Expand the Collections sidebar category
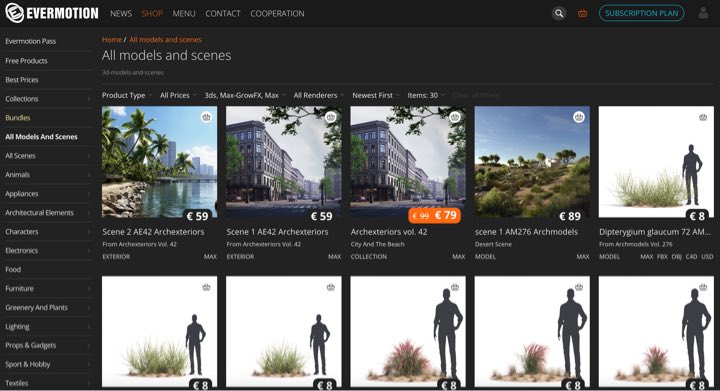 tap(47, 99)
